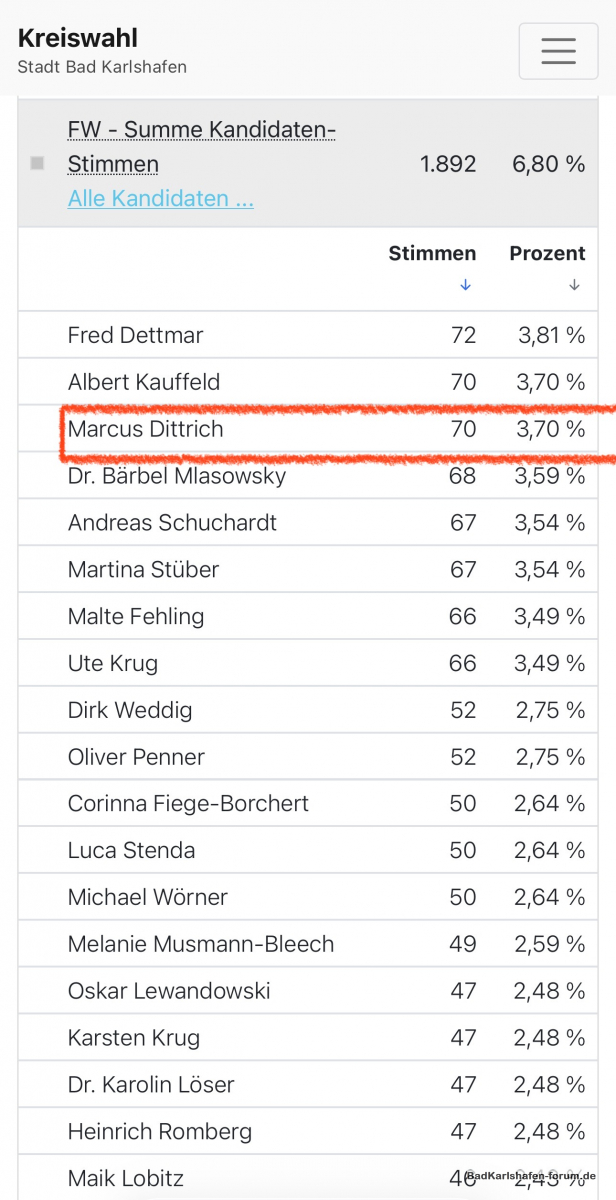
Task: Click on Martina Stüber's name
Action: coord(143,569)
